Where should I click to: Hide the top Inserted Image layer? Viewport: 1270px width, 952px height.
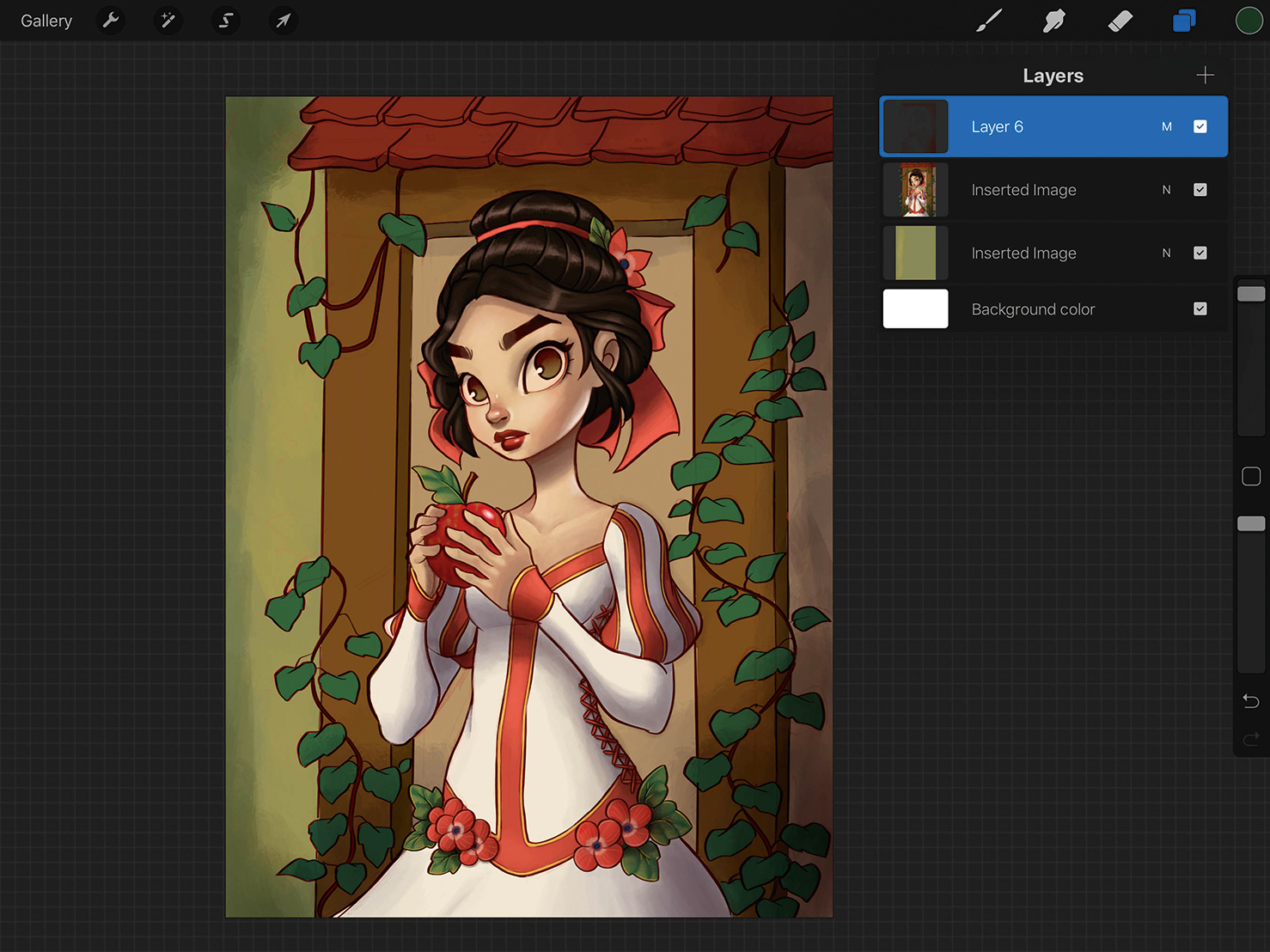pyautogui.click(x=1200, y=190)
